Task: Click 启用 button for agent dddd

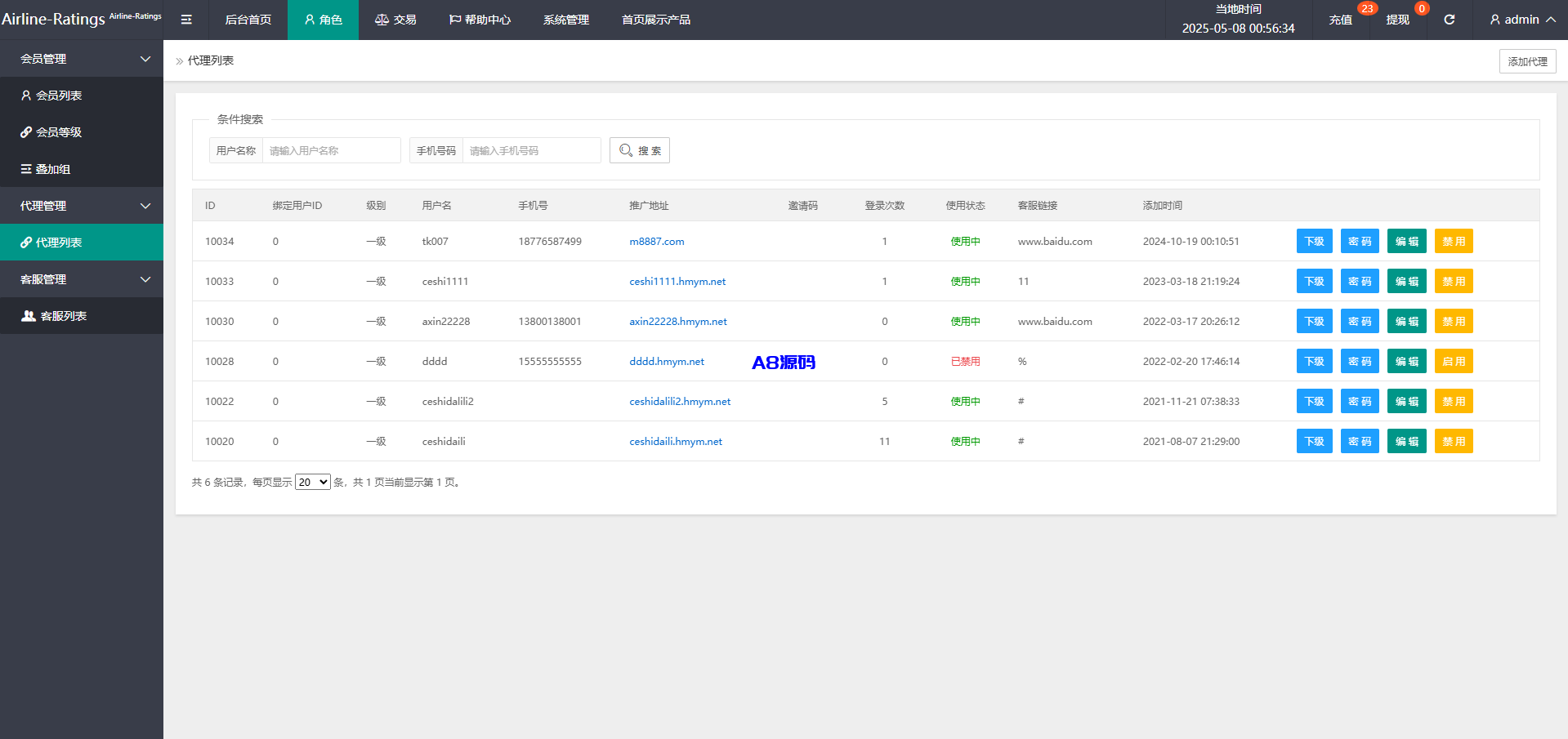Action: 1454,361
